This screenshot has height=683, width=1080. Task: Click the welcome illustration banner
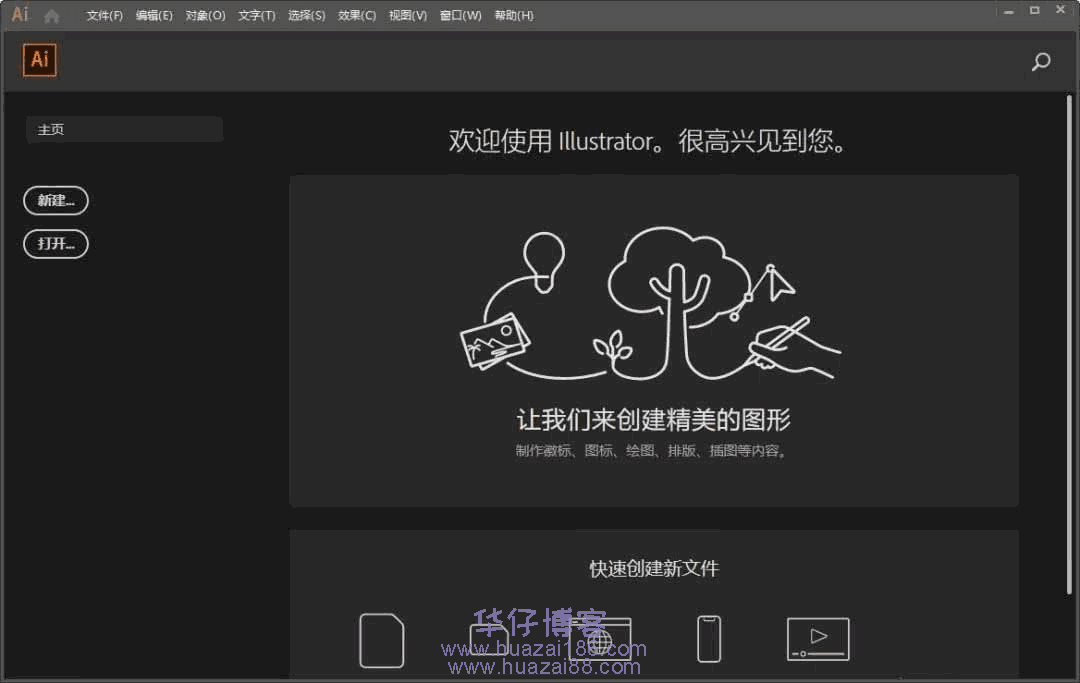654,341
